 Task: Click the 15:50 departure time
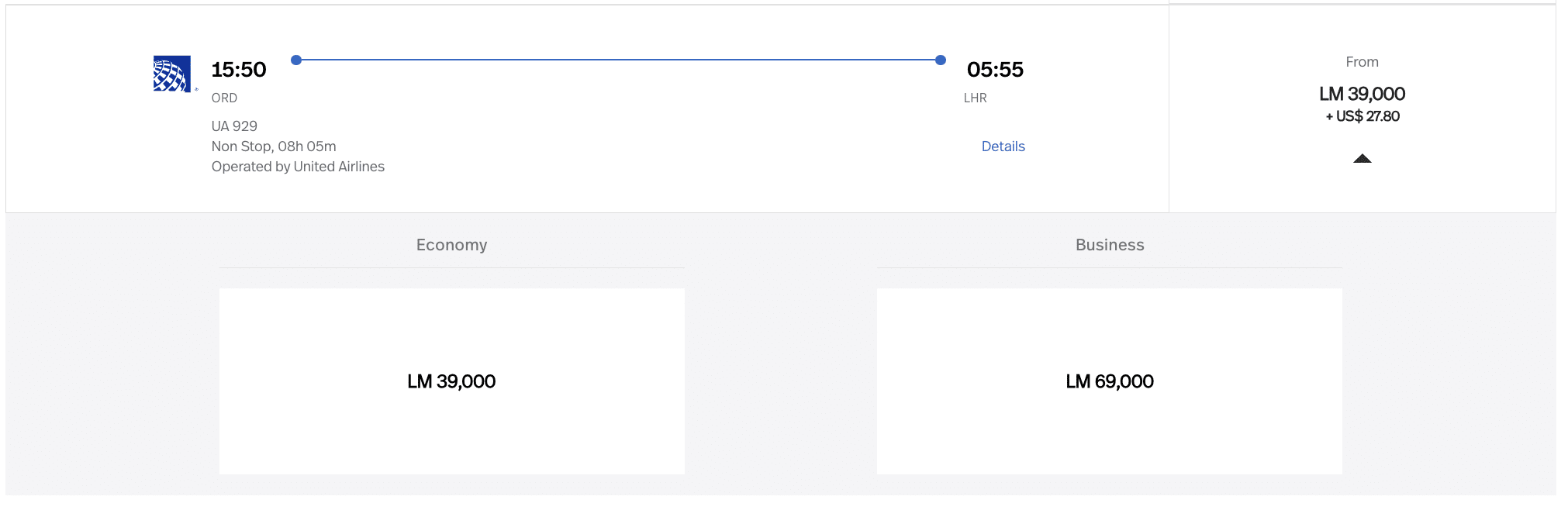pyautogui.click(x=239, y=70)
